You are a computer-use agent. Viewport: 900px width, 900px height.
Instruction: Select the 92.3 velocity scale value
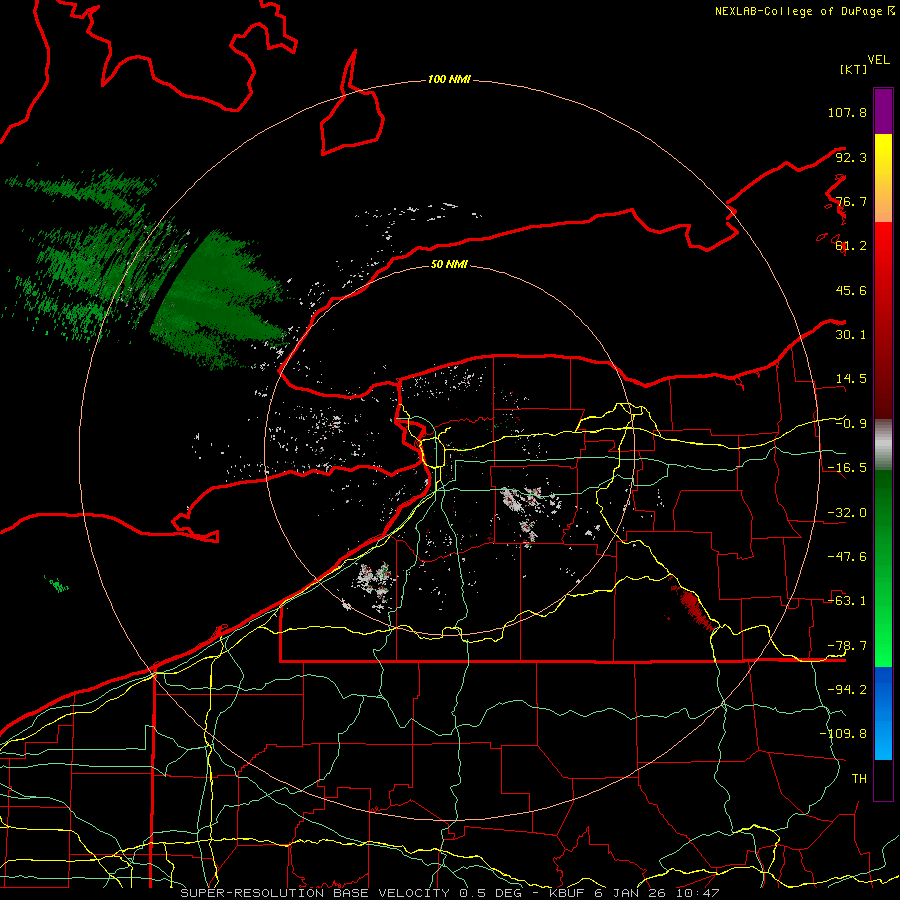[x=851, y=157]
